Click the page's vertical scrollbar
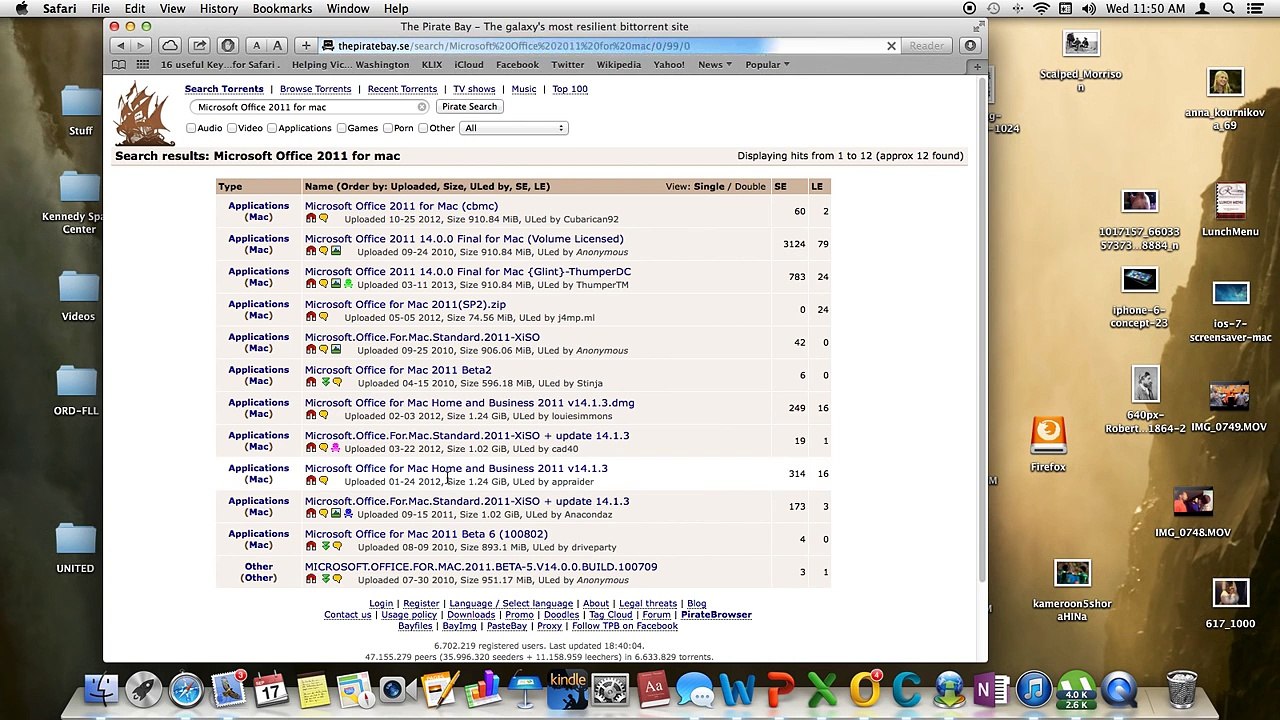The image size is (1280, 720). click(984, 330)
